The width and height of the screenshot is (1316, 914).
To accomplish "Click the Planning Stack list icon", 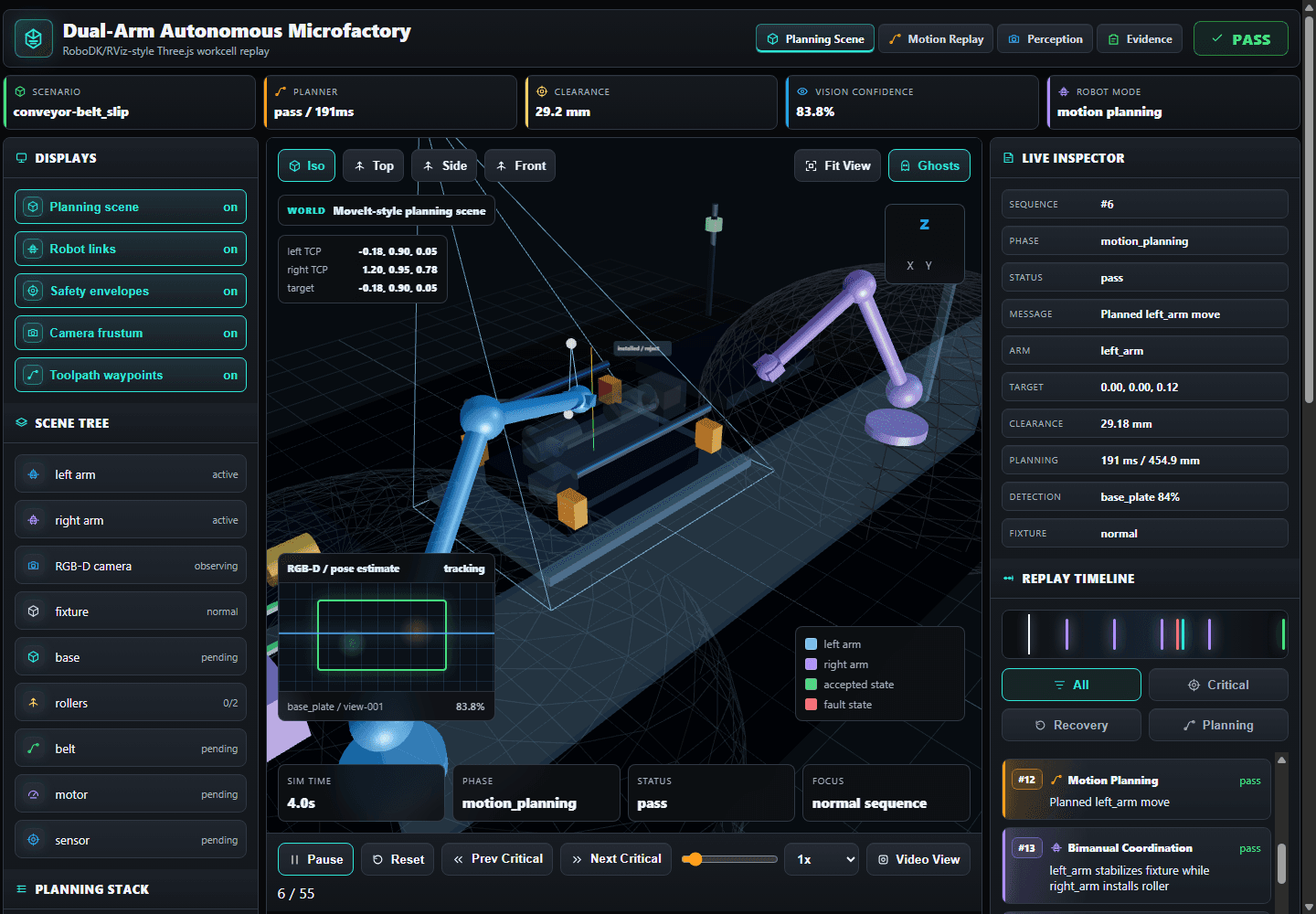I will (x=21, y=889).
